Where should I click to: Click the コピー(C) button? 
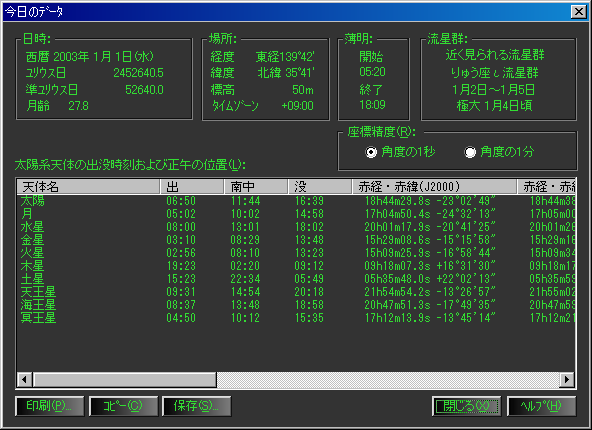click(x=123, y=406)
